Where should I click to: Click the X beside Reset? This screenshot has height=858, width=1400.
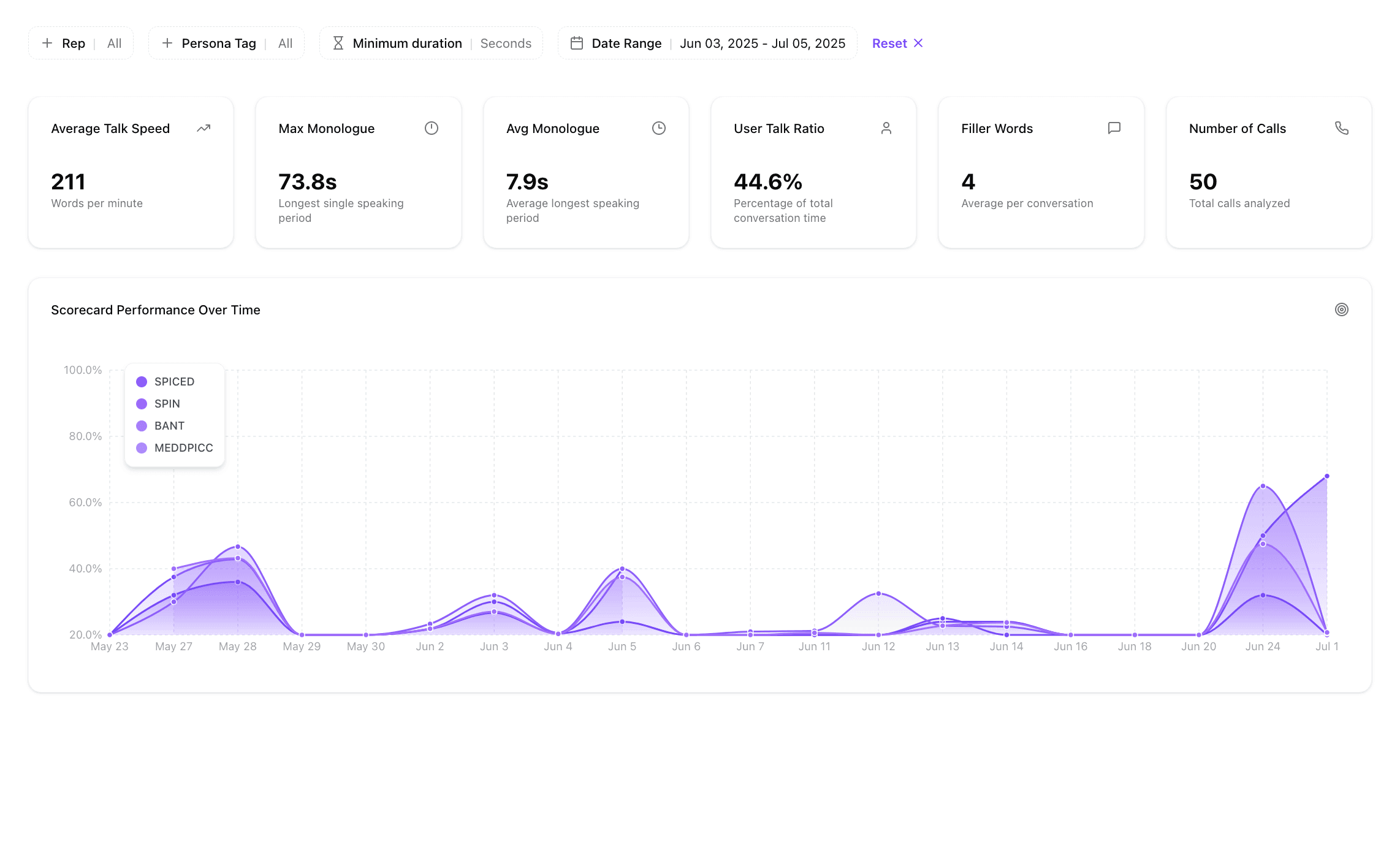tap(918, 43)
